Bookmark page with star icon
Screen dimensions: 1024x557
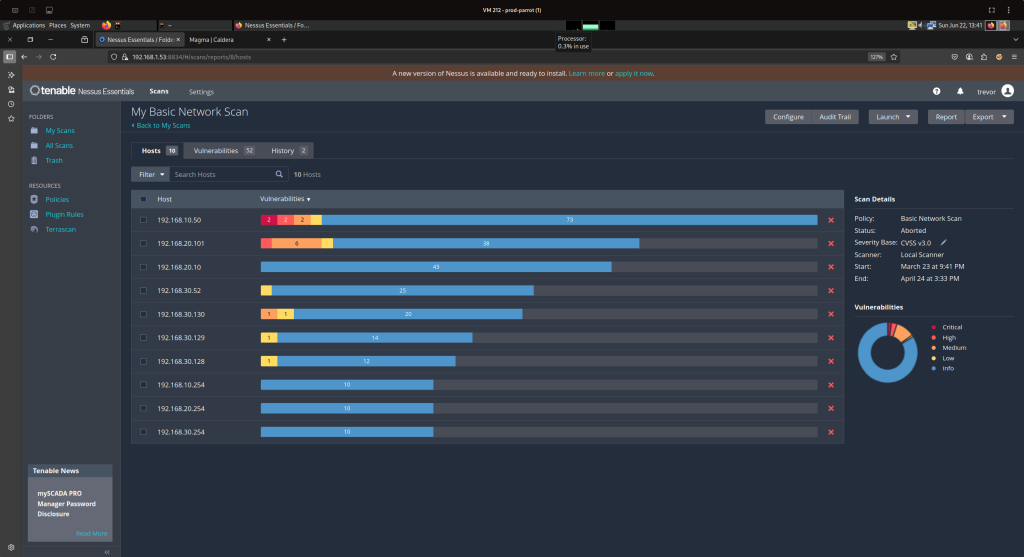(894, 57)
